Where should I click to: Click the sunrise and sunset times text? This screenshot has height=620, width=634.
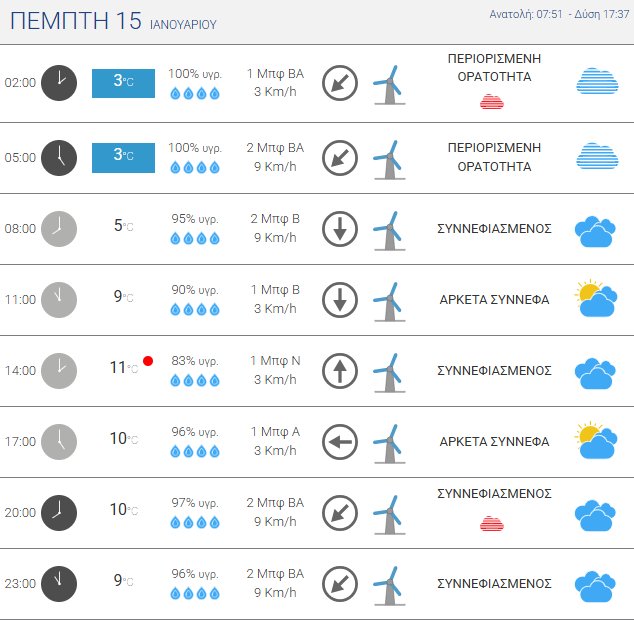559,15
